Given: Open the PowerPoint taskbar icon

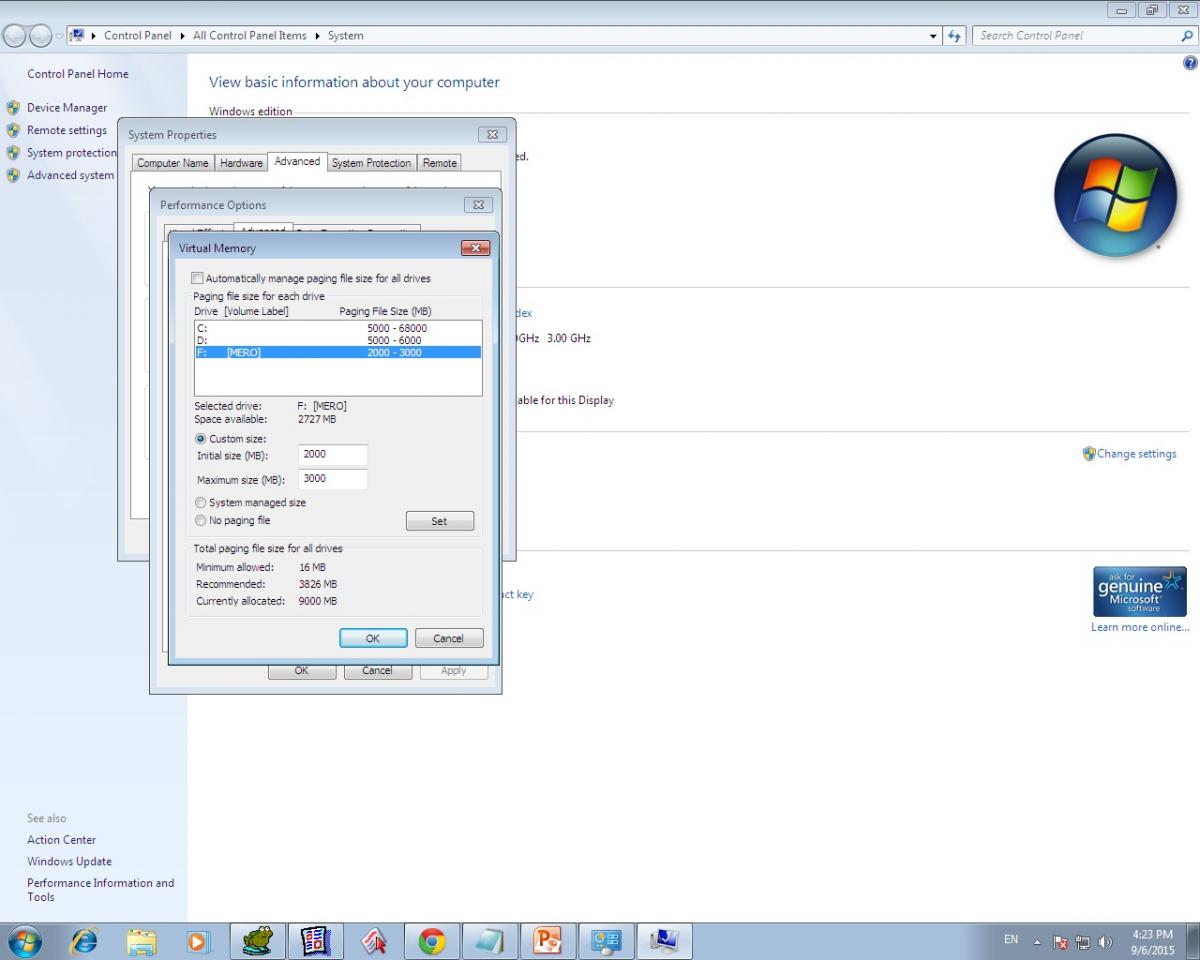Looking at the screenshot, I should pyautogui.click(x=548, y=941).
